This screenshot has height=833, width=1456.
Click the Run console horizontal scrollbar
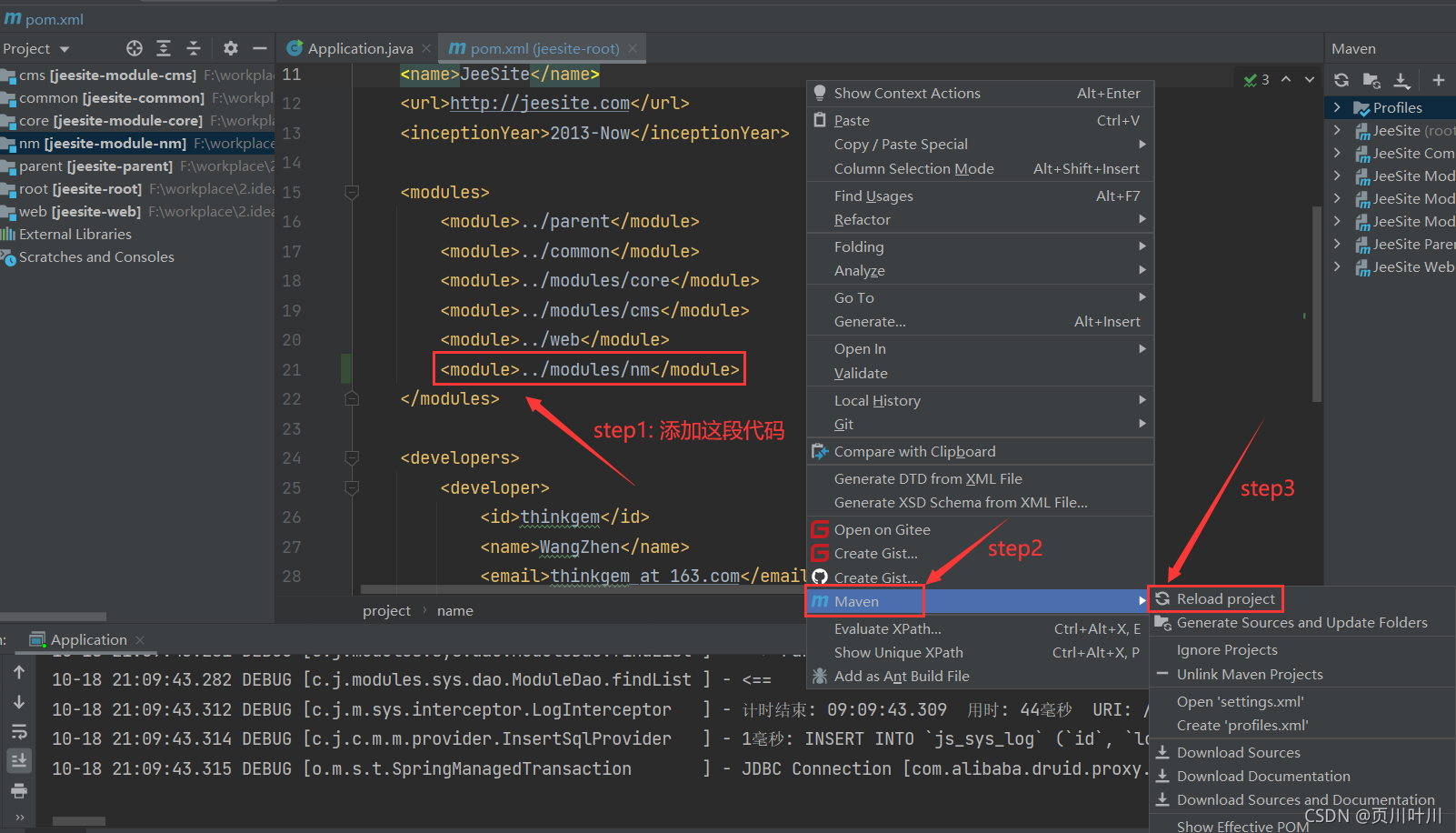point(79,820)
